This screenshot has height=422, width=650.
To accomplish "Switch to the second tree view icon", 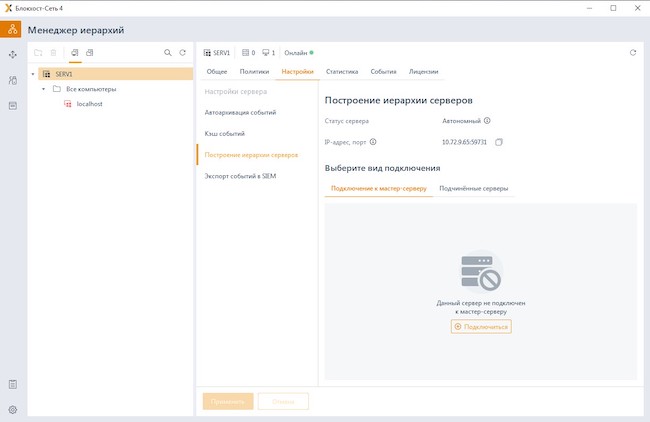I will [x=90, y=53].
